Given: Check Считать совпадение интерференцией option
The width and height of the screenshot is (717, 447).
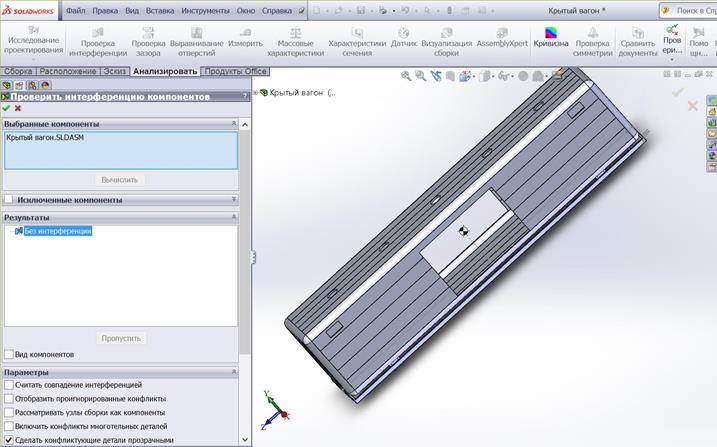Looking at the screenshot, I should coord(9,385).
